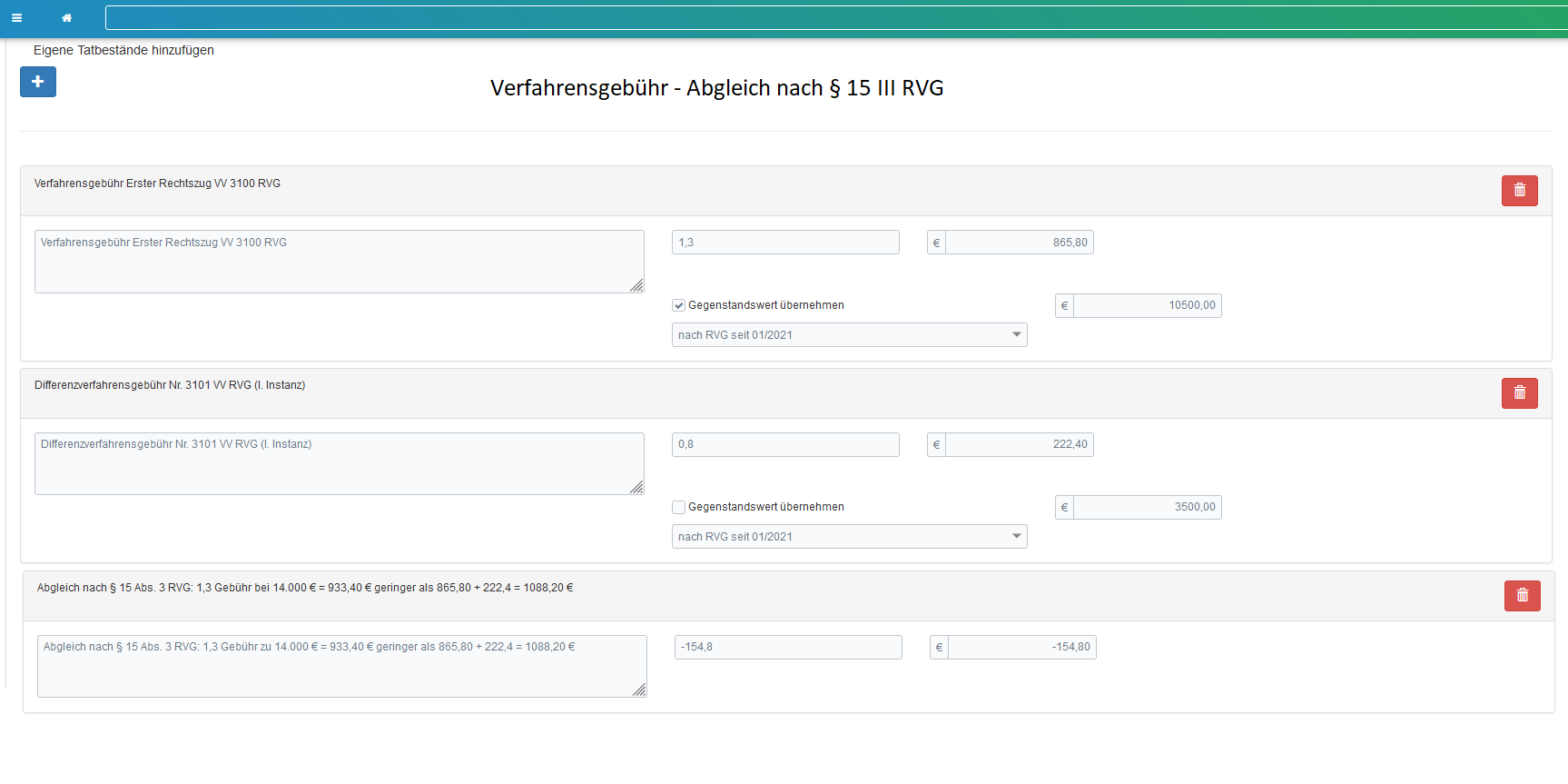Check Gegenstandswert übernehmen for Differenzverfahrensgebühr
The image size is (1568, 784).
679,507
